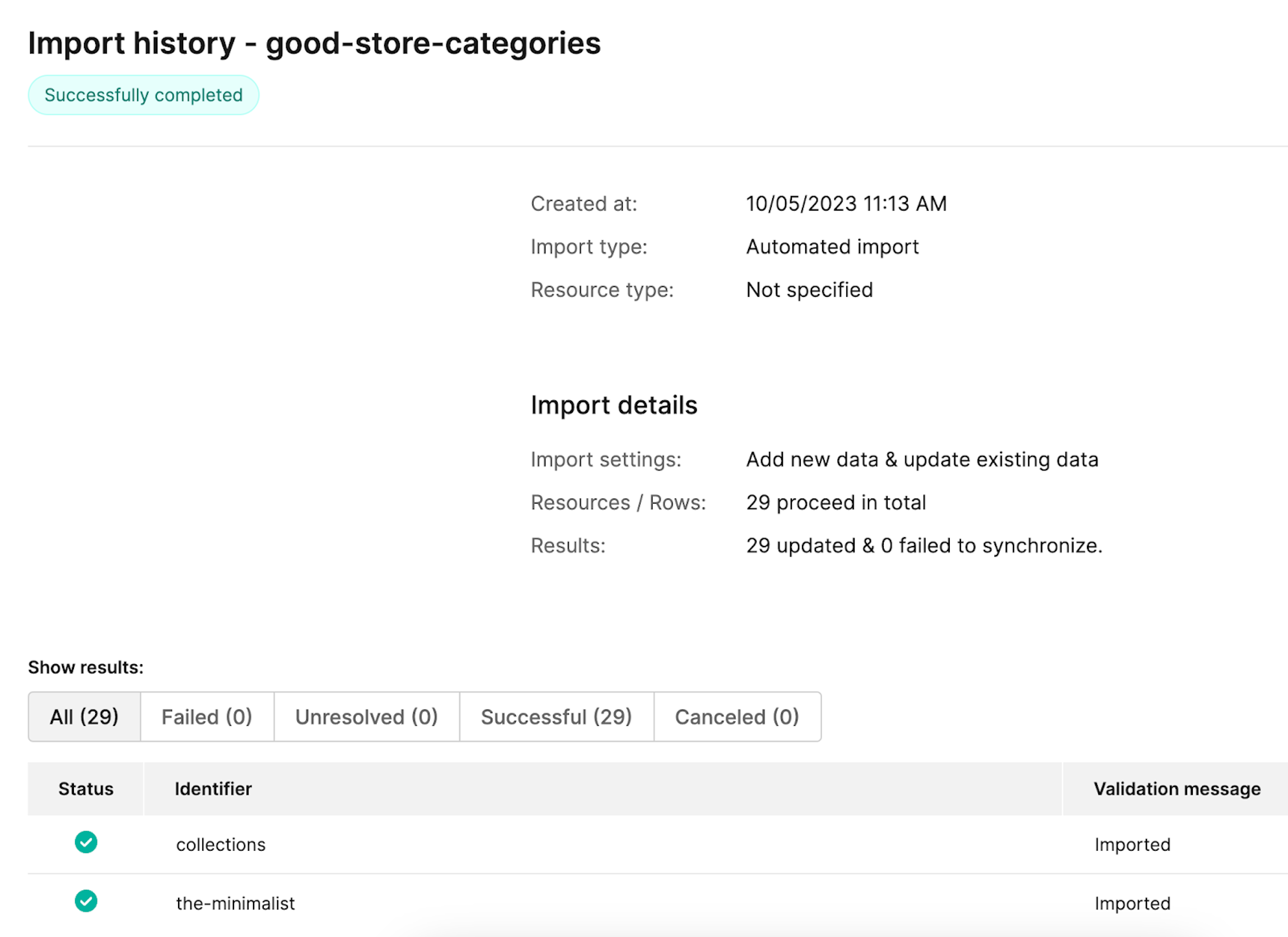Click Imported message in the-minimalist row

pyautogui.click(x=1132, y=903)
